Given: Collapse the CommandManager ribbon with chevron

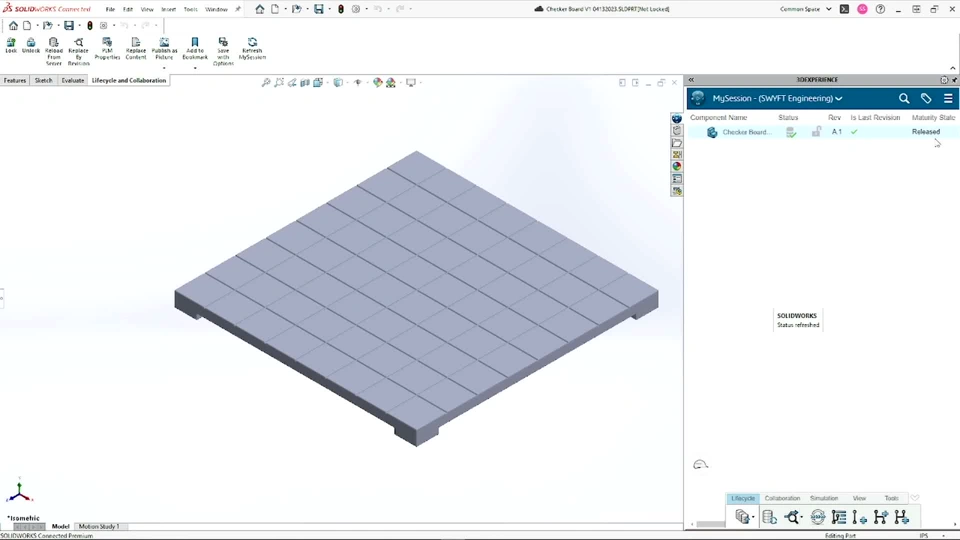Looking at the screenshot, I should tap(953, 68).
